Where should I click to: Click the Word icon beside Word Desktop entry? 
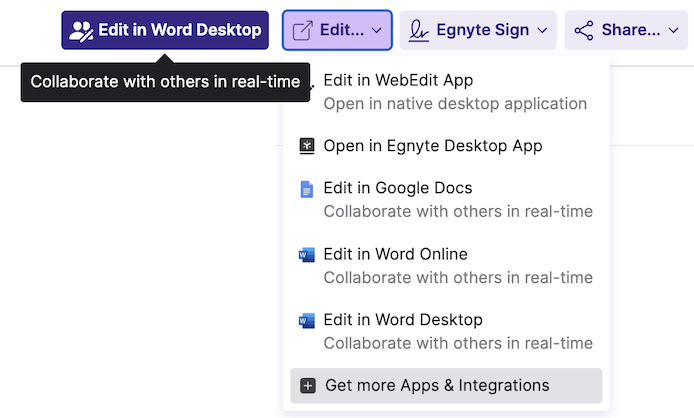pos(307,320)
